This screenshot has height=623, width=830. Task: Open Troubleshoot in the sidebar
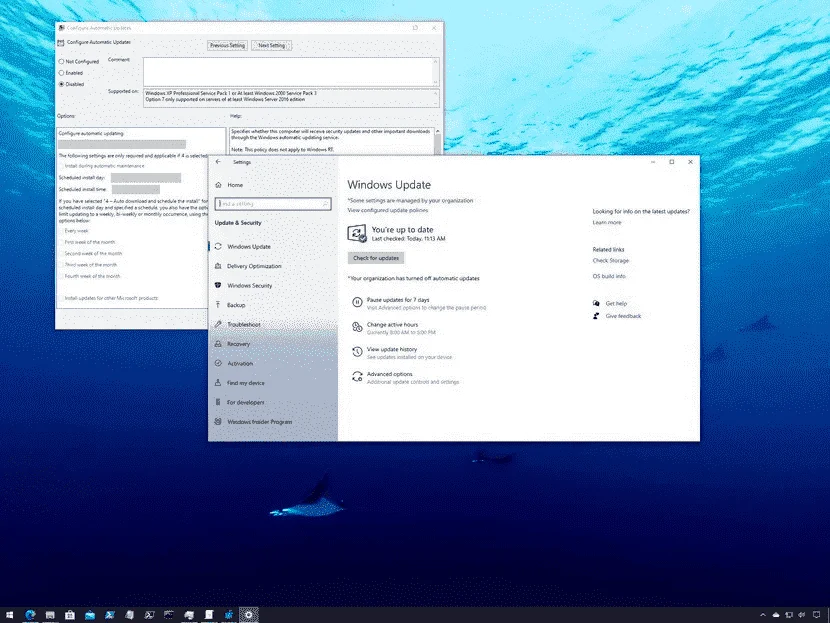(x=238, y=324)
